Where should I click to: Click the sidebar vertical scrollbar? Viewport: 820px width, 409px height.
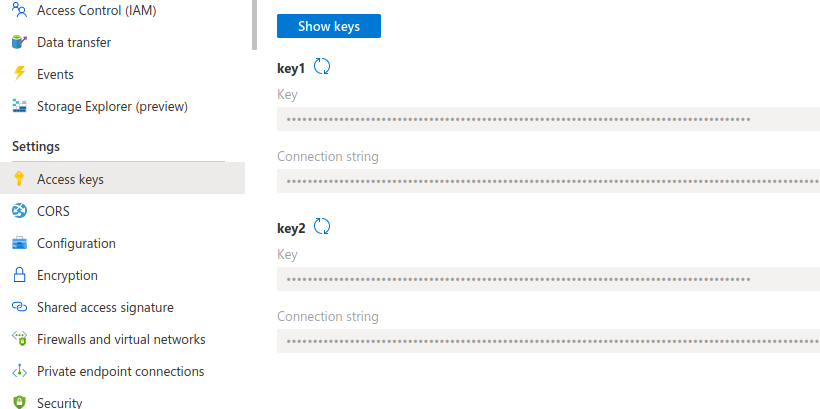coord(255,25)
